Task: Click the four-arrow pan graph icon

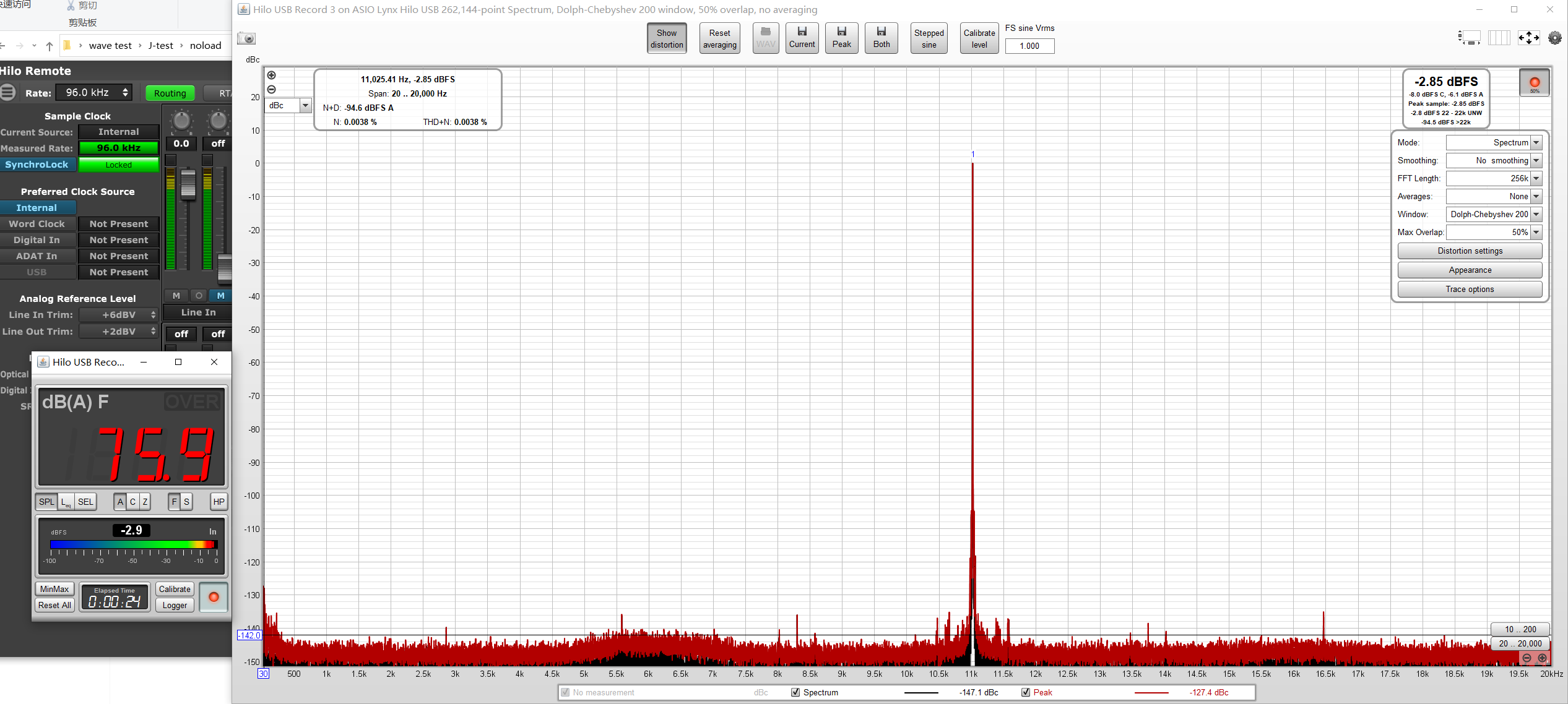Action: (x=1528, y=38)
